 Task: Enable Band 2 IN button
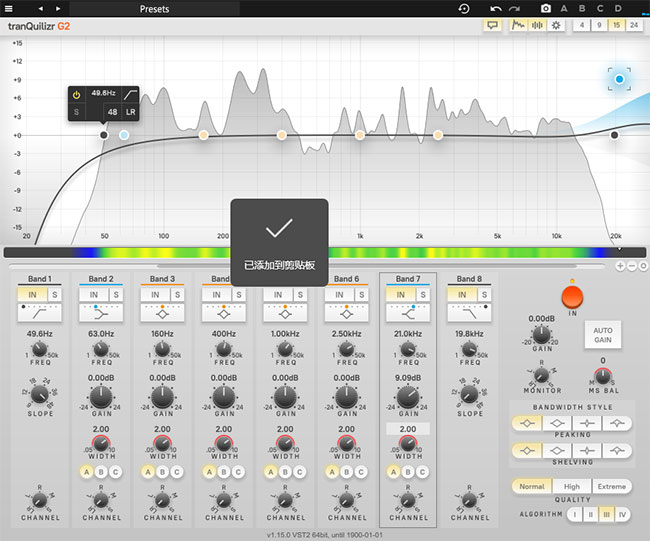94,294
